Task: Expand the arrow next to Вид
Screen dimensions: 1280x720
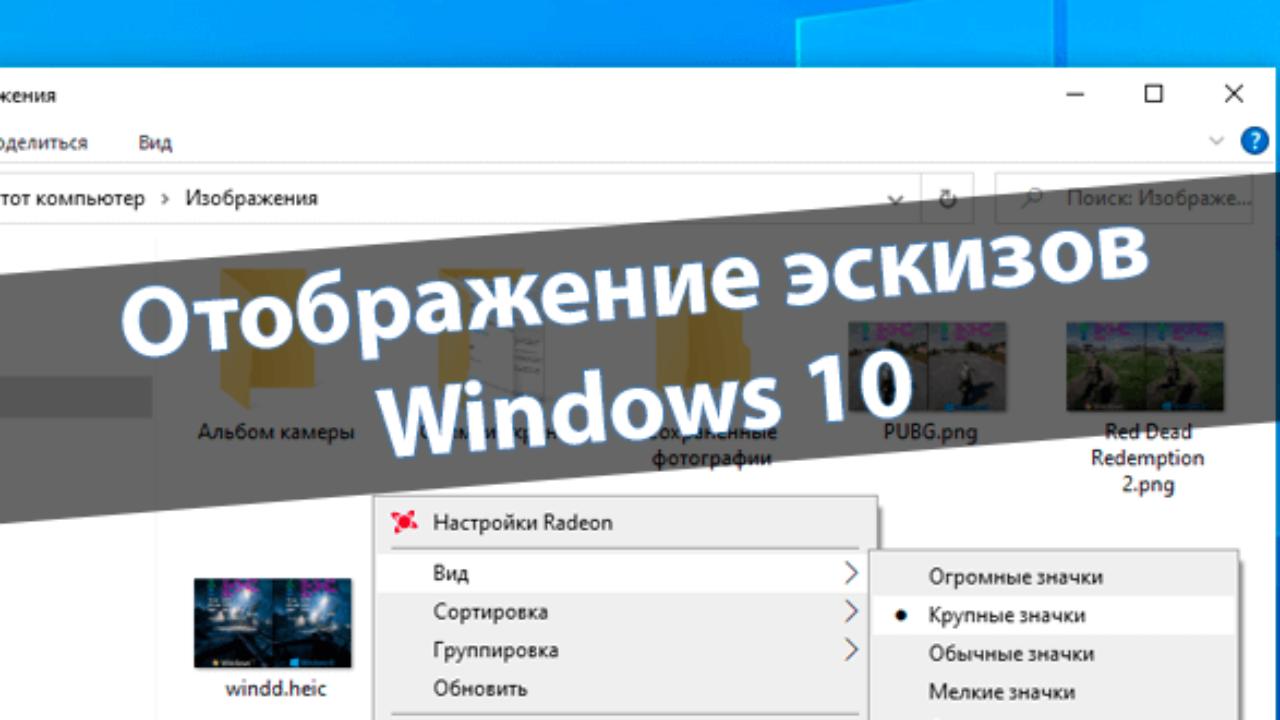Action: [x=851, y=573]
